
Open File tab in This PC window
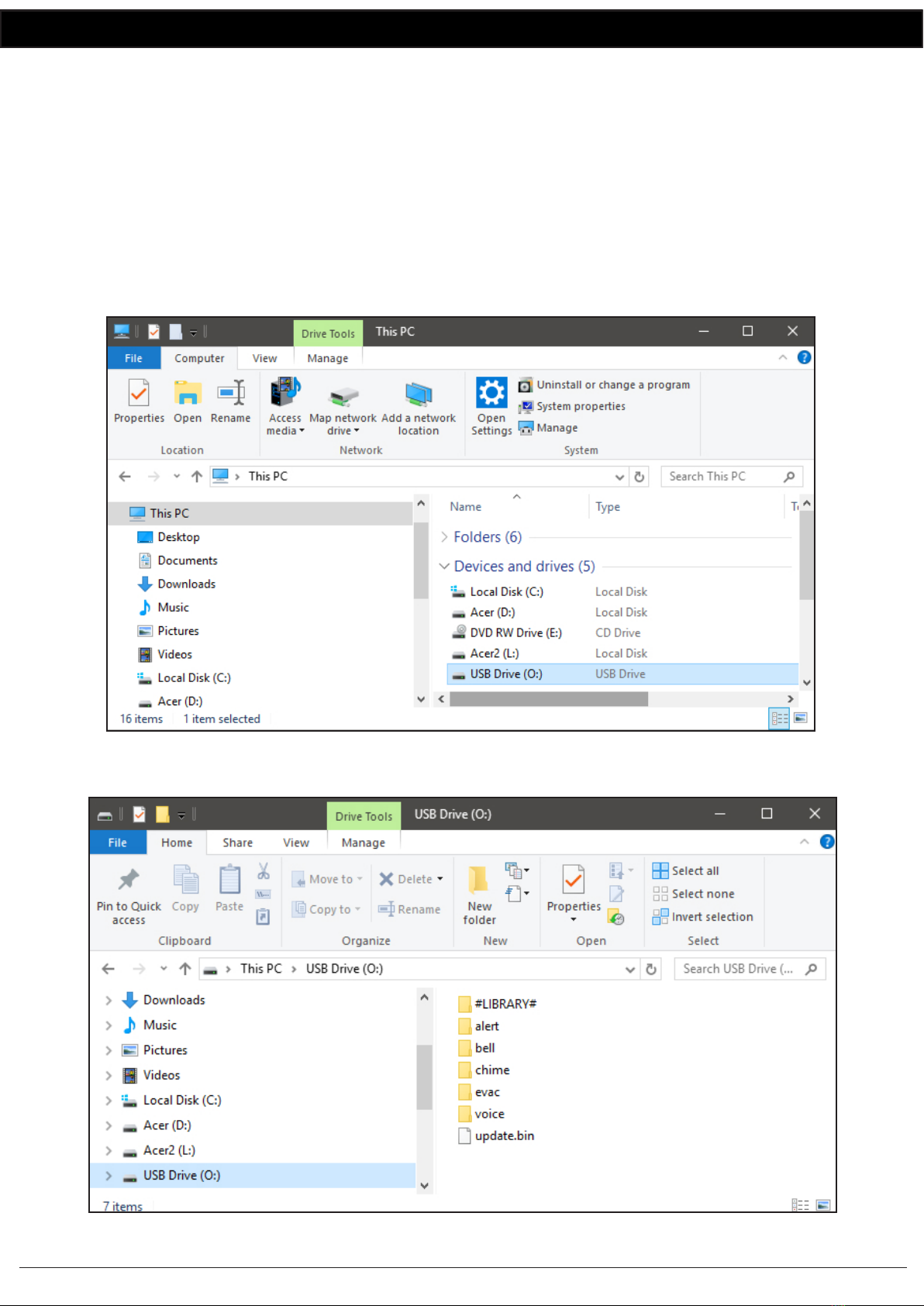(x=133, y=358)
